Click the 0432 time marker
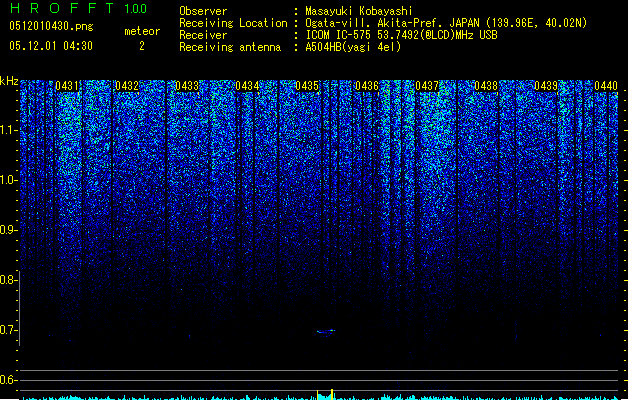The width and height of the screenshot is (629, 400). coord(127,86)
